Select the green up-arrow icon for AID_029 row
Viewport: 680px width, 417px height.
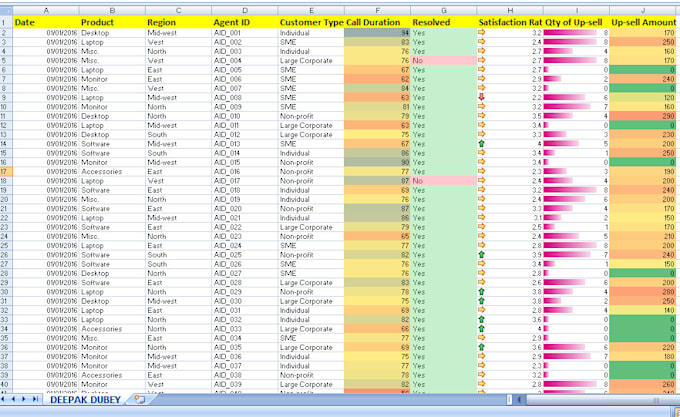481,292
